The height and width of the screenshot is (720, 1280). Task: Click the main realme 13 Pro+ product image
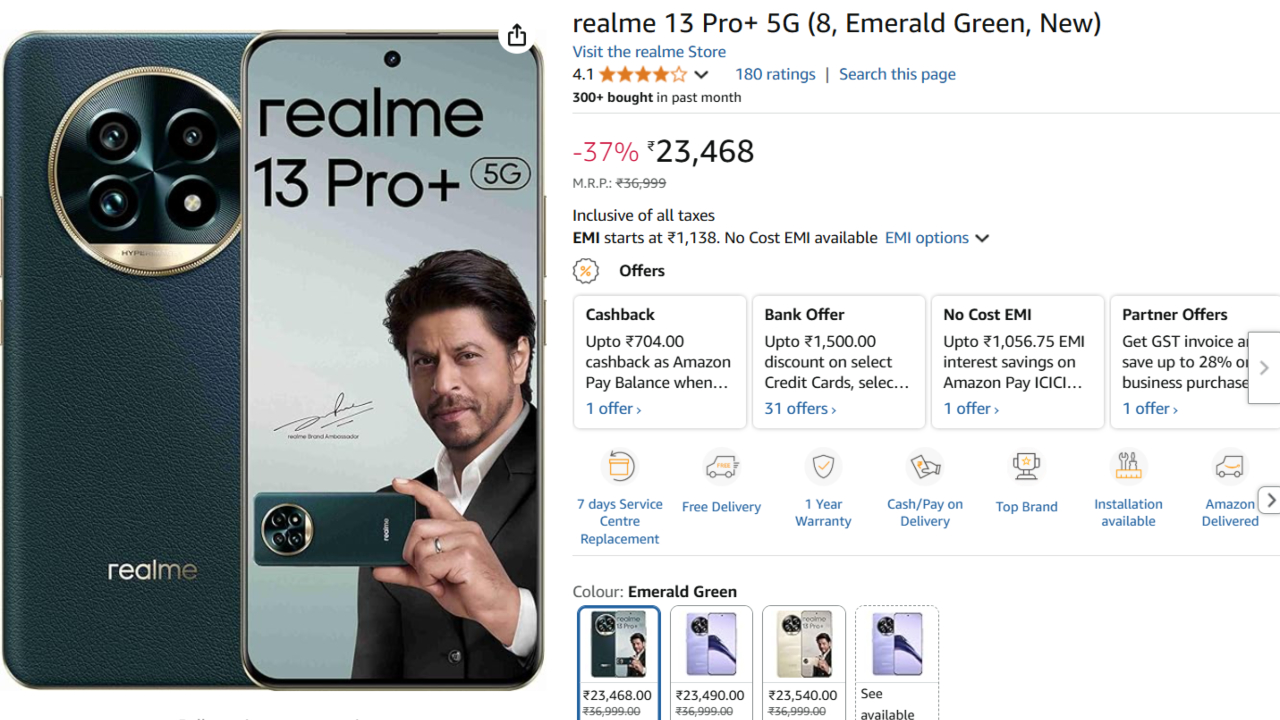click(272, 360)
